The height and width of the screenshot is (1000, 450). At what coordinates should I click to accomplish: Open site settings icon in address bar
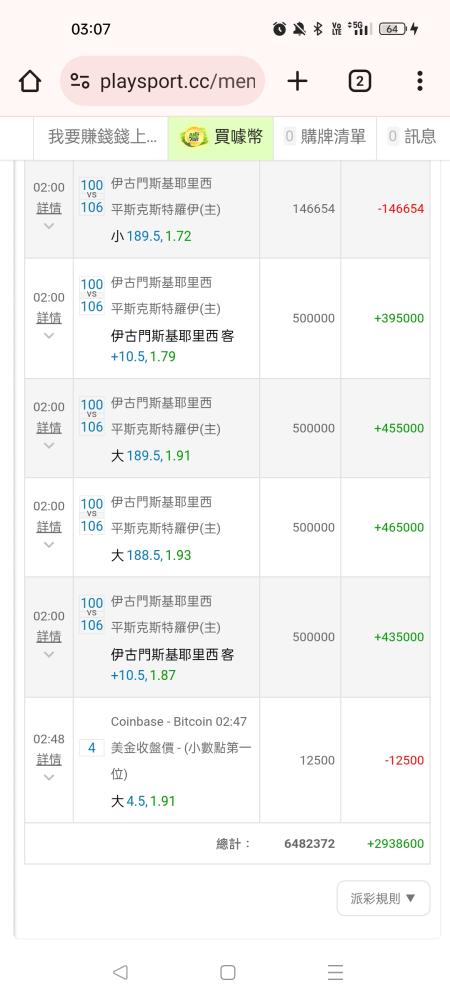click(x=80, y=81)
